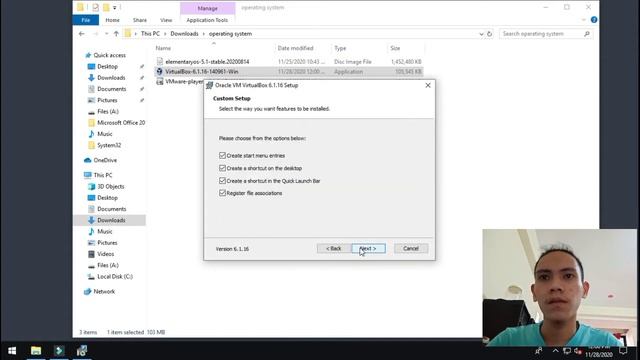Image resolution: width=640 pixels, height=360 pixels.
Task: Go up one folder level arrow
Action: pos(116,34)
